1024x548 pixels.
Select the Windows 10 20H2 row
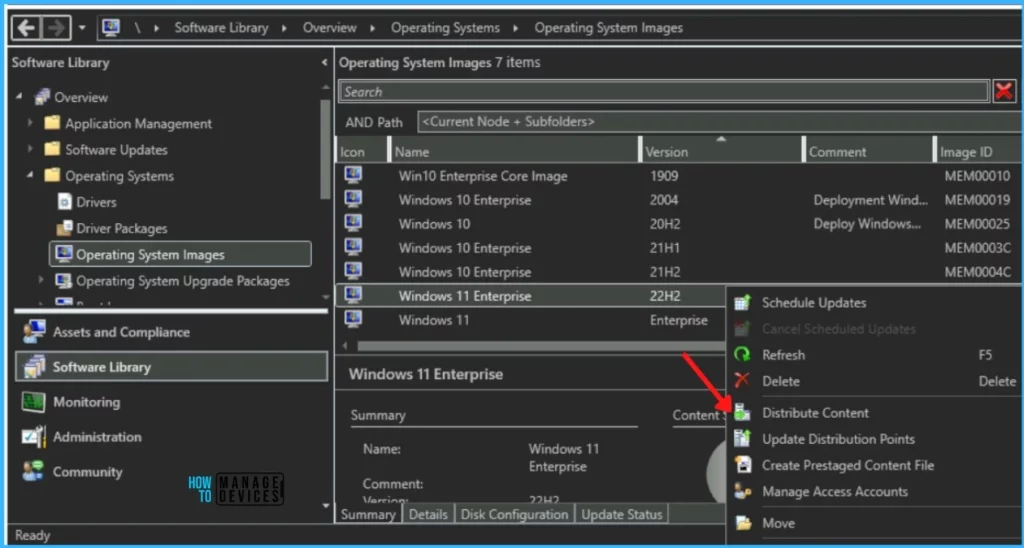click(x=678, y=224)
